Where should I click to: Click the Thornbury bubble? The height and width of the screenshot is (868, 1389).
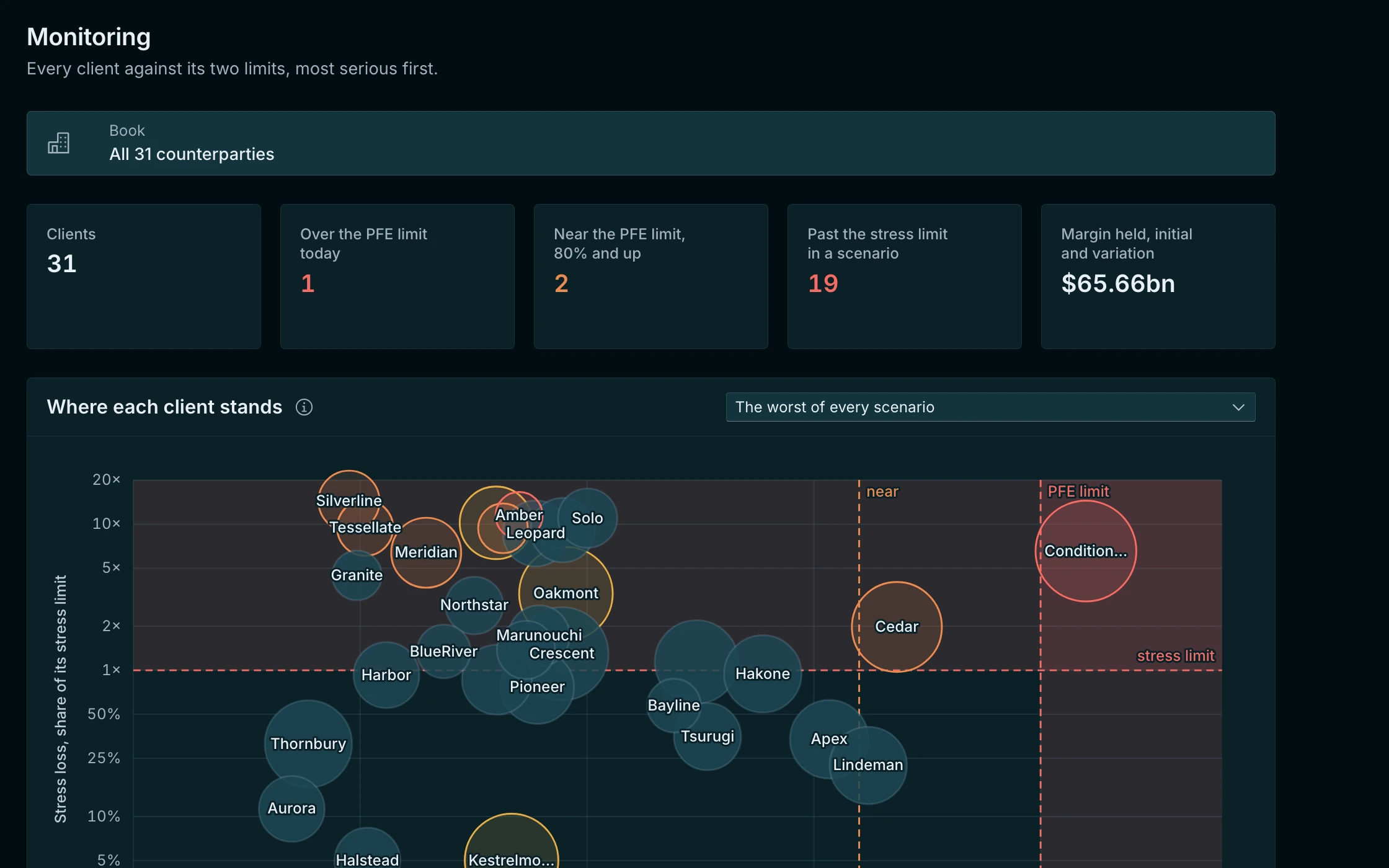[308, 744]
